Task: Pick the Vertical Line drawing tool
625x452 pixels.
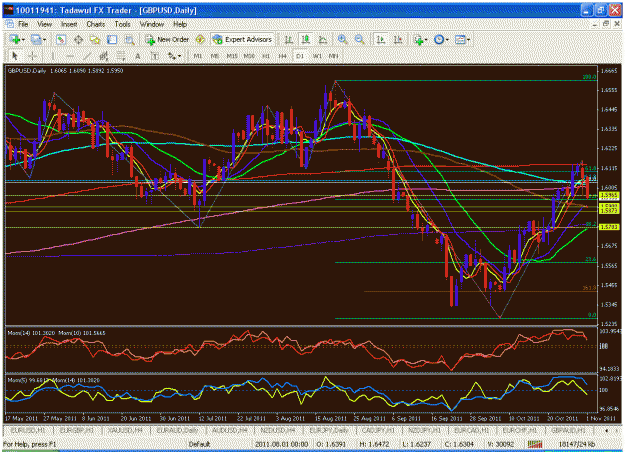Action: [52, 56]
